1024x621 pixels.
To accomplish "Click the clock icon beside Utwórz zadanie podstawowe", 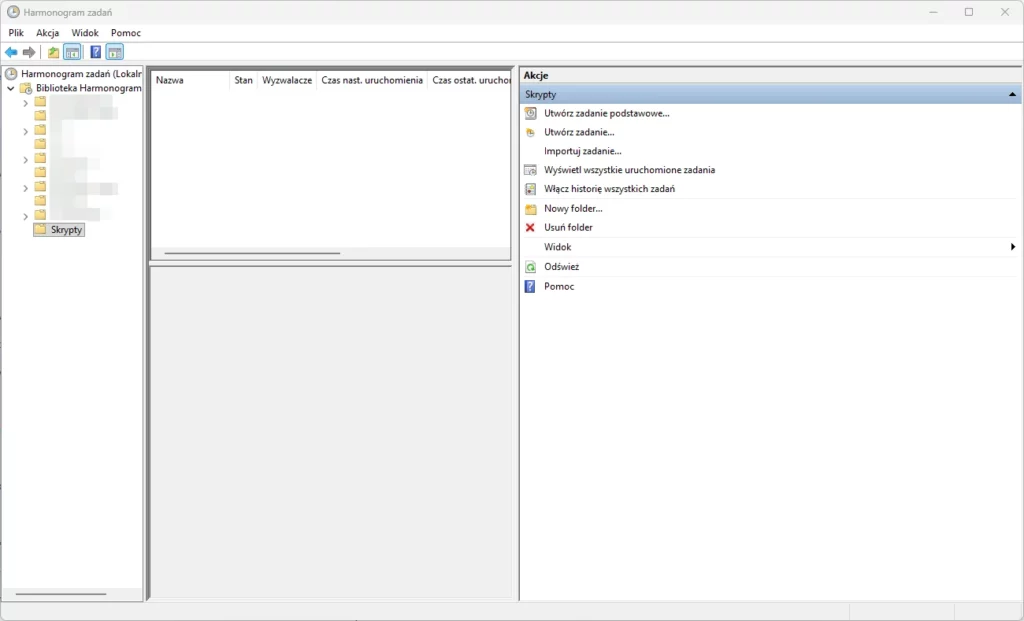I will pos(530,114).
